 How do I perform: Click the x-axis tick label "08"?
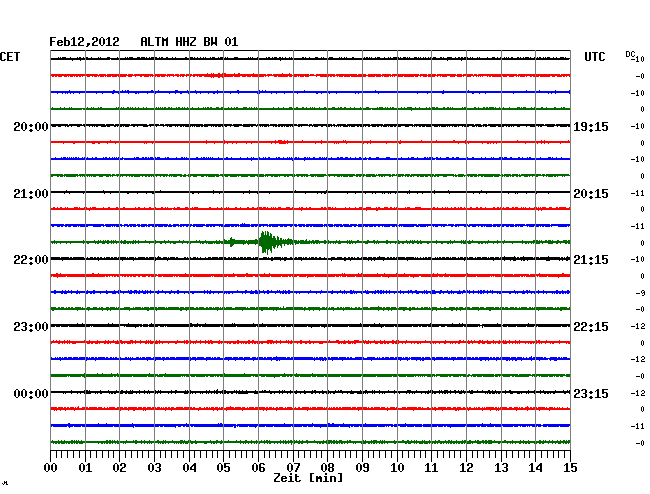point(327,468)
